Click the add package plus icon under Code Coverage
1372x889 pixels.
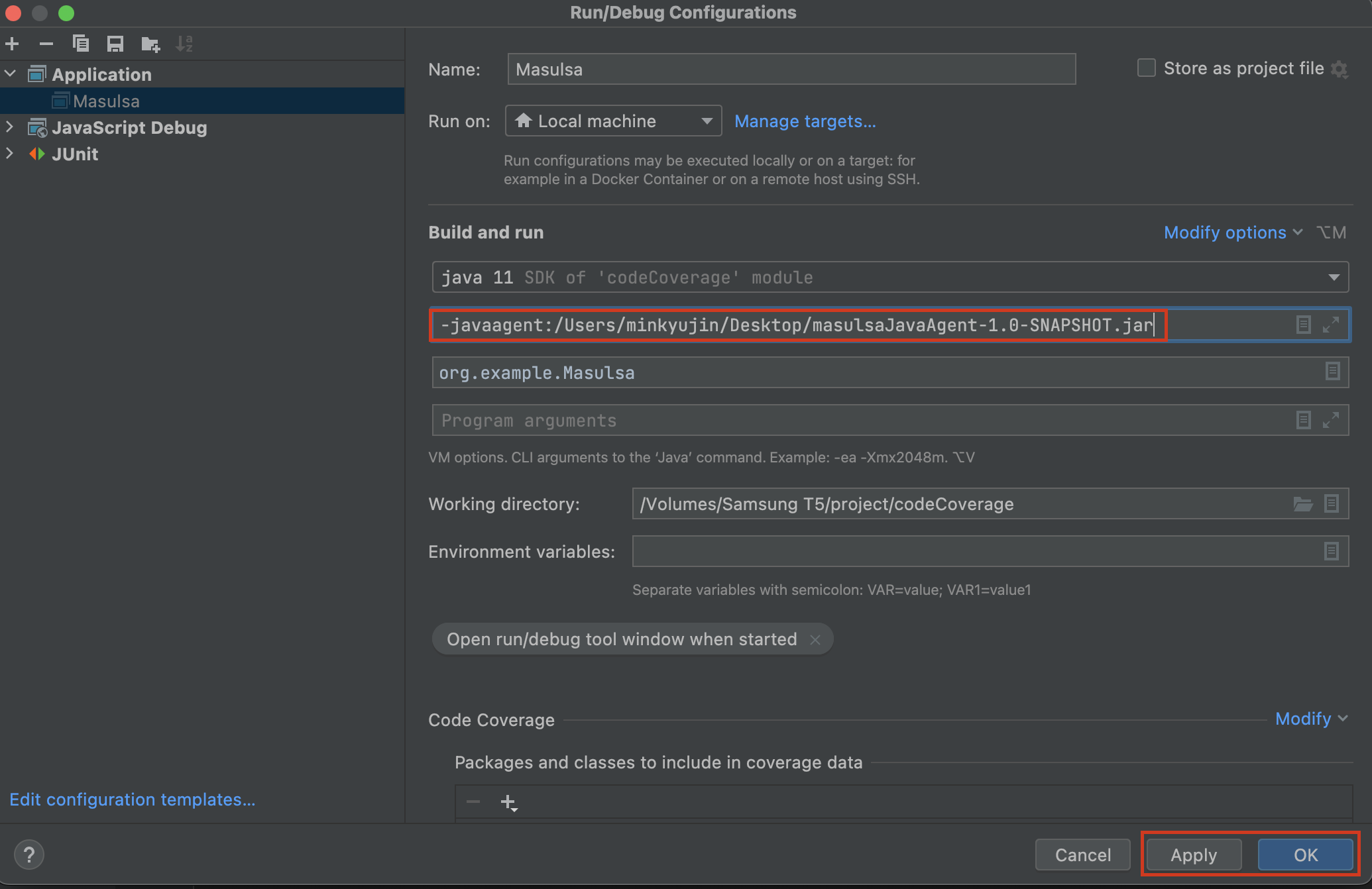(x=508, y=802)
